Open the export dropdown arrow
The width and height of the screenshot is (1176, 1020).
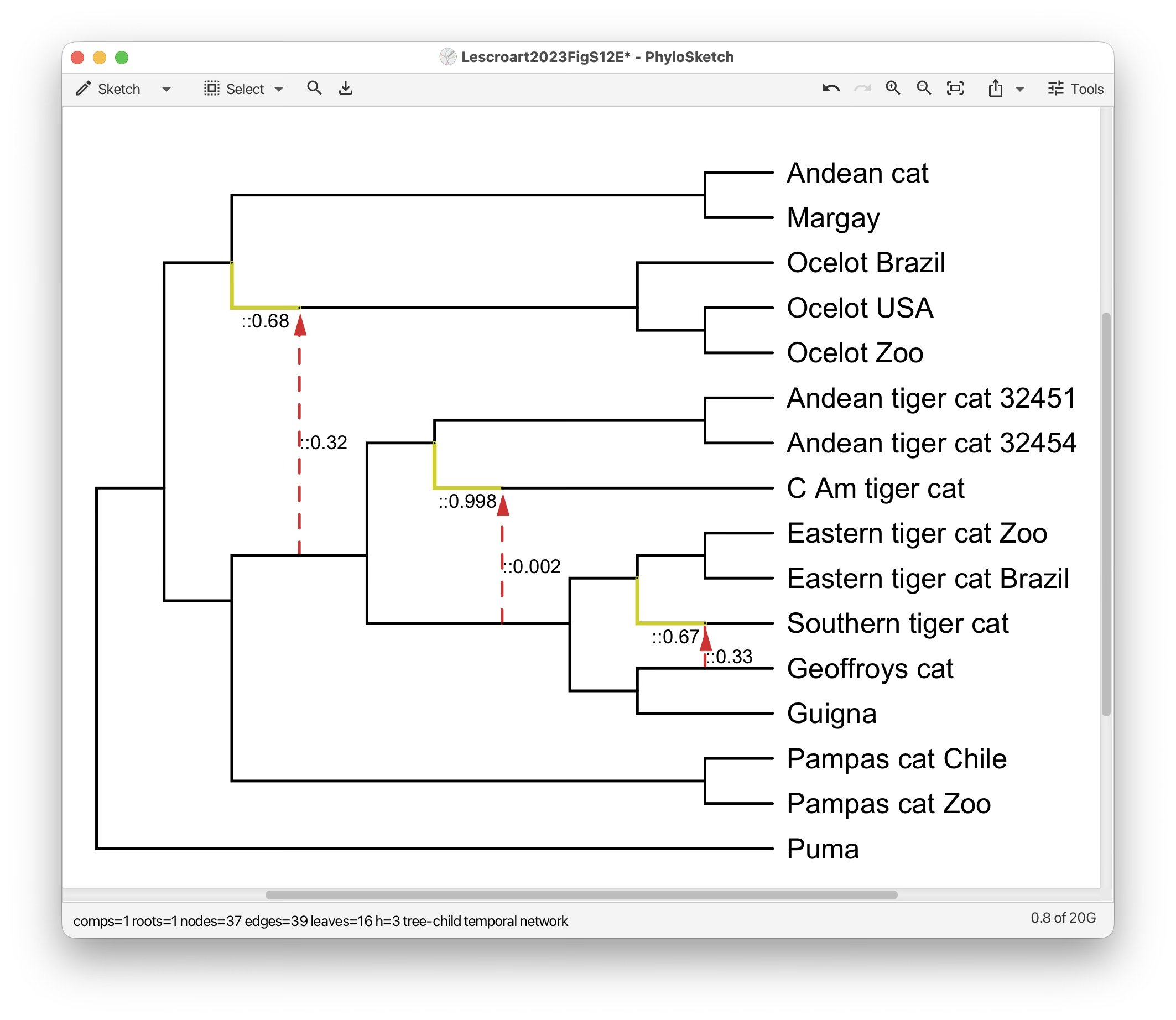(1020, 90)
